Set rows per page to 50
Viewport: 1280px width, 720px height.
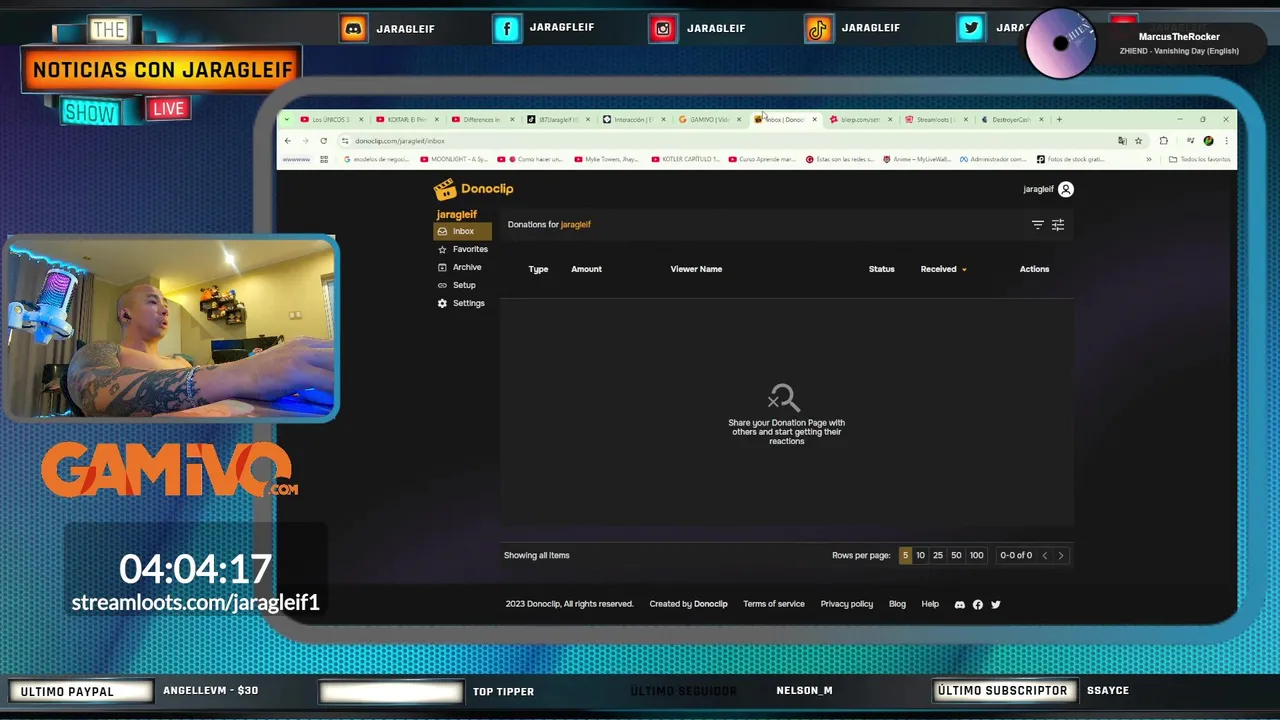956,555
